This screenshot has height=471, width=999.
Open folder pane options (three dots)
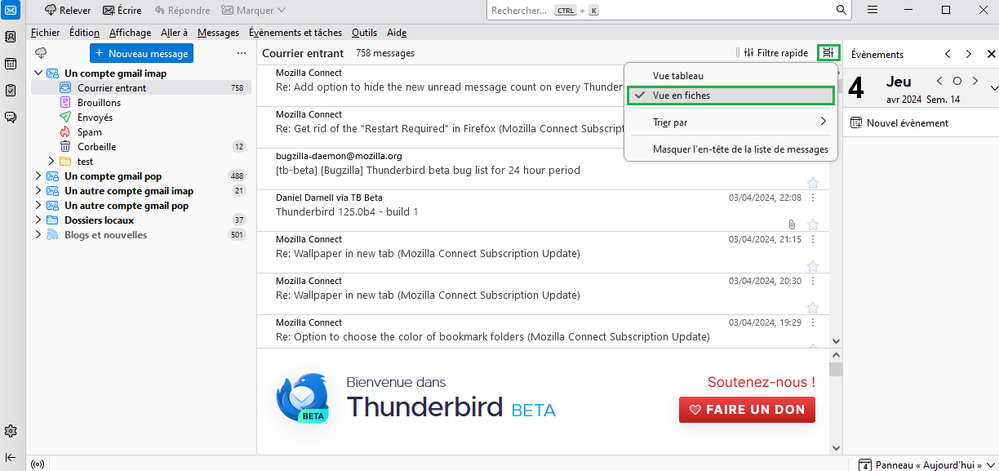click(x=241, y=53)
